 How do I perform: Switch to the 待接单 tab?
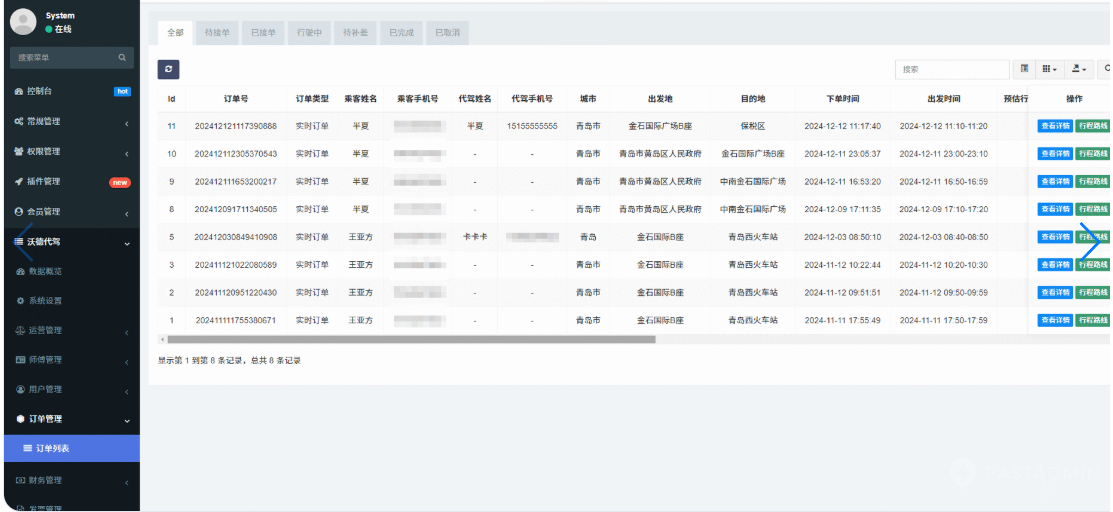pos(216,33)
